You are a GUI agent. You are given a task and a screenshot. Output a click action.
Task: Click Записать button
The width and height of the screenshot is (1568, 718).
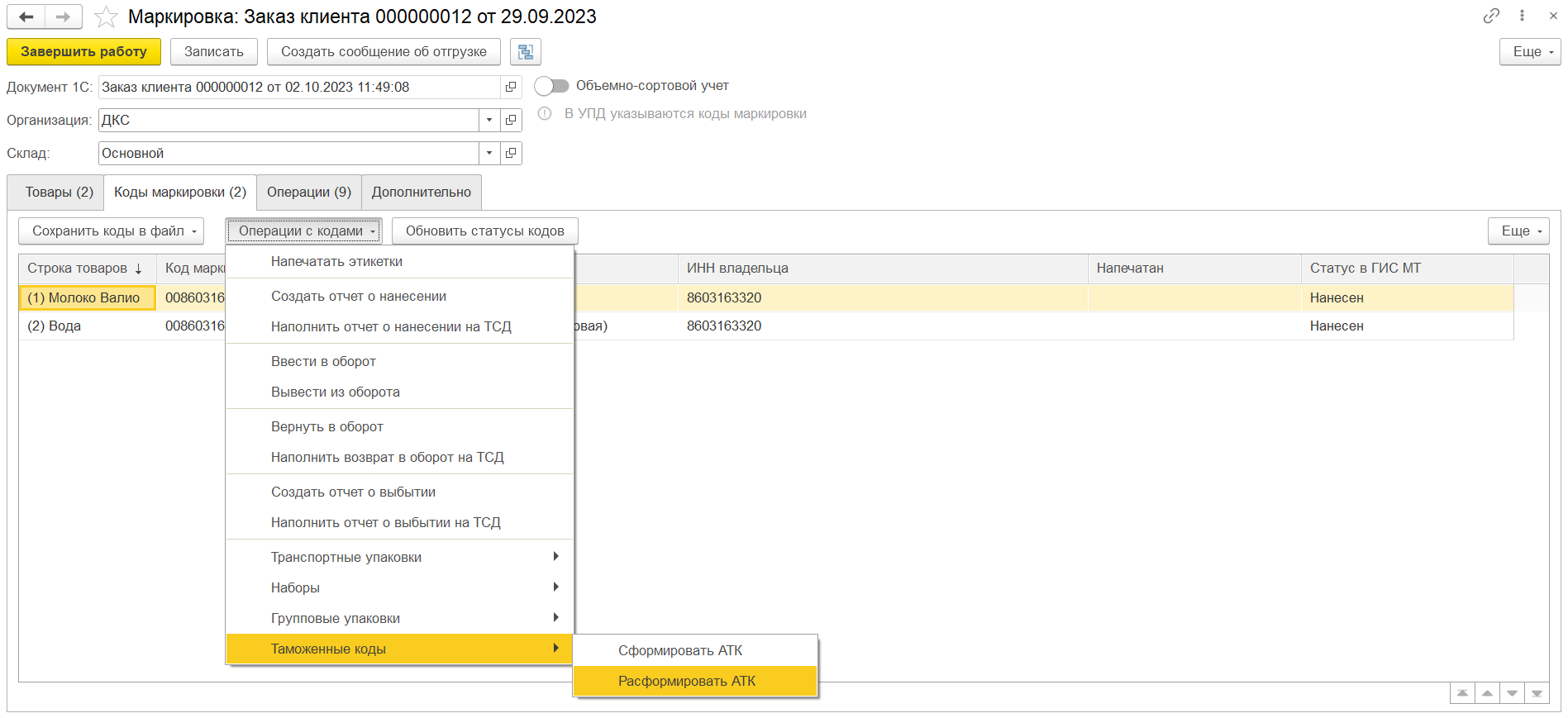pos(214,52)
